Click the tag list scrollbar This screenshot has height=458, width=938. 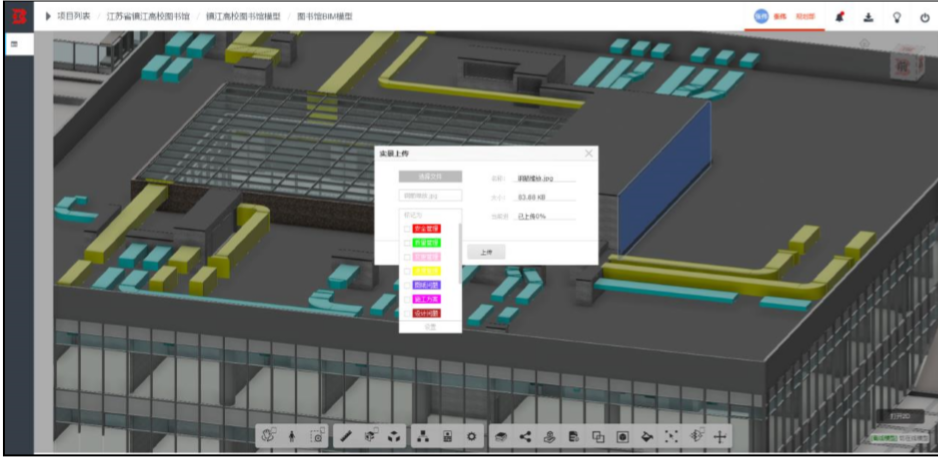(459, 253)
